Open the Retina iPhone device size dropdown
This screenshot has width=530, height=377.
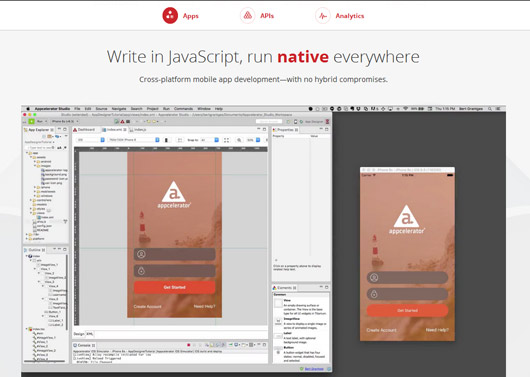[x=134, y=140]
